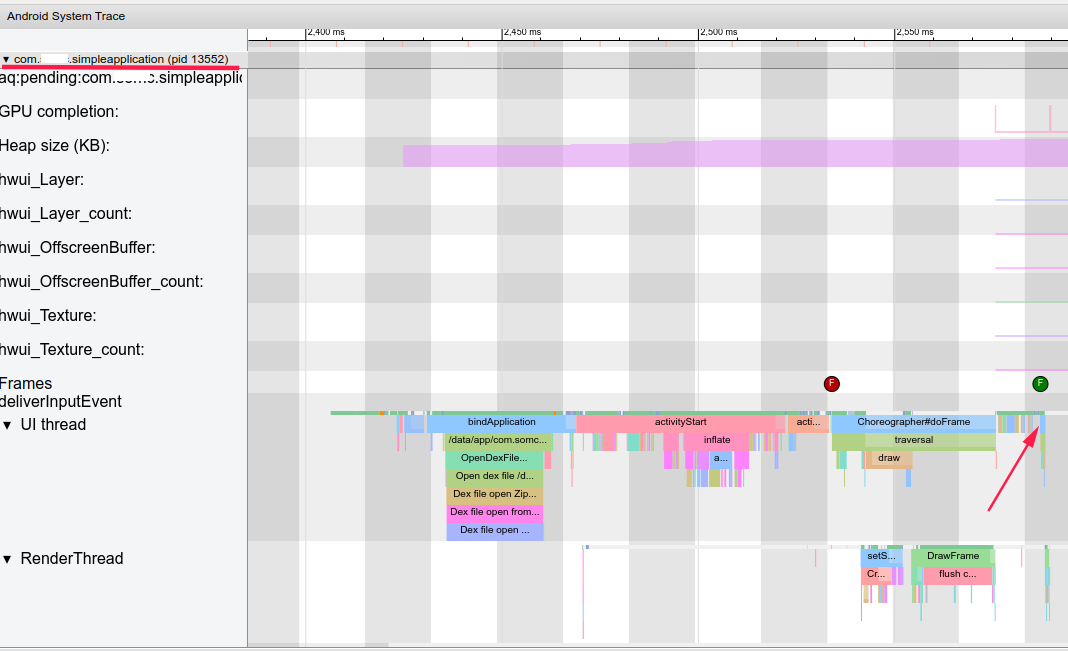The width and height of the screenshot is (1068, 651).
Task: Select the bottom blue 'Dex file open ...' slice
Action: click(494, 530)
